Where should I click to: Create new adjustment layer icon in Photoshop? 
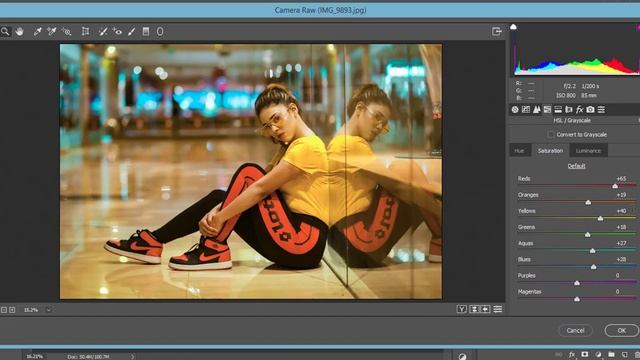598,355
